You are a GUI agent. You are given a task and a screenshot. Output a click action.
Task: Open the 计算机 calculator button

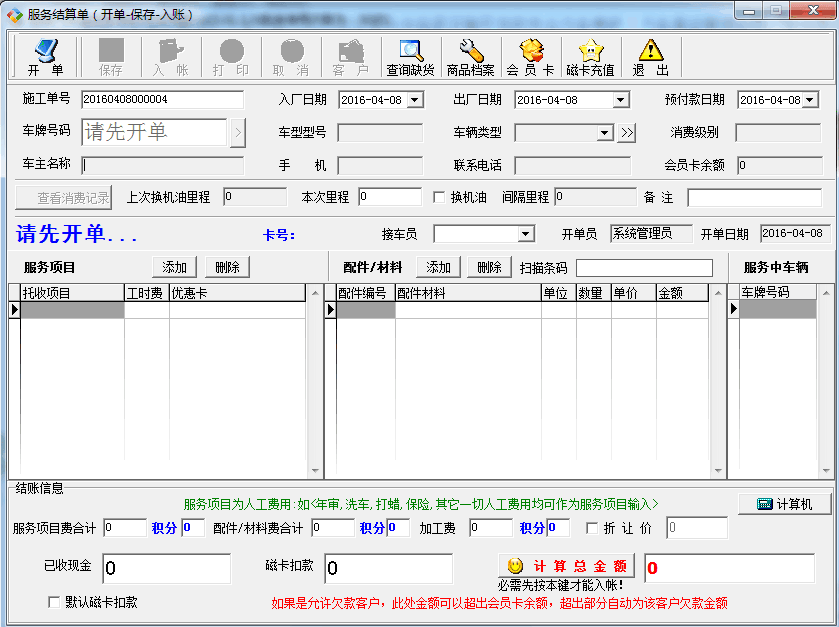pyautogui.click(x=785, y=504)
